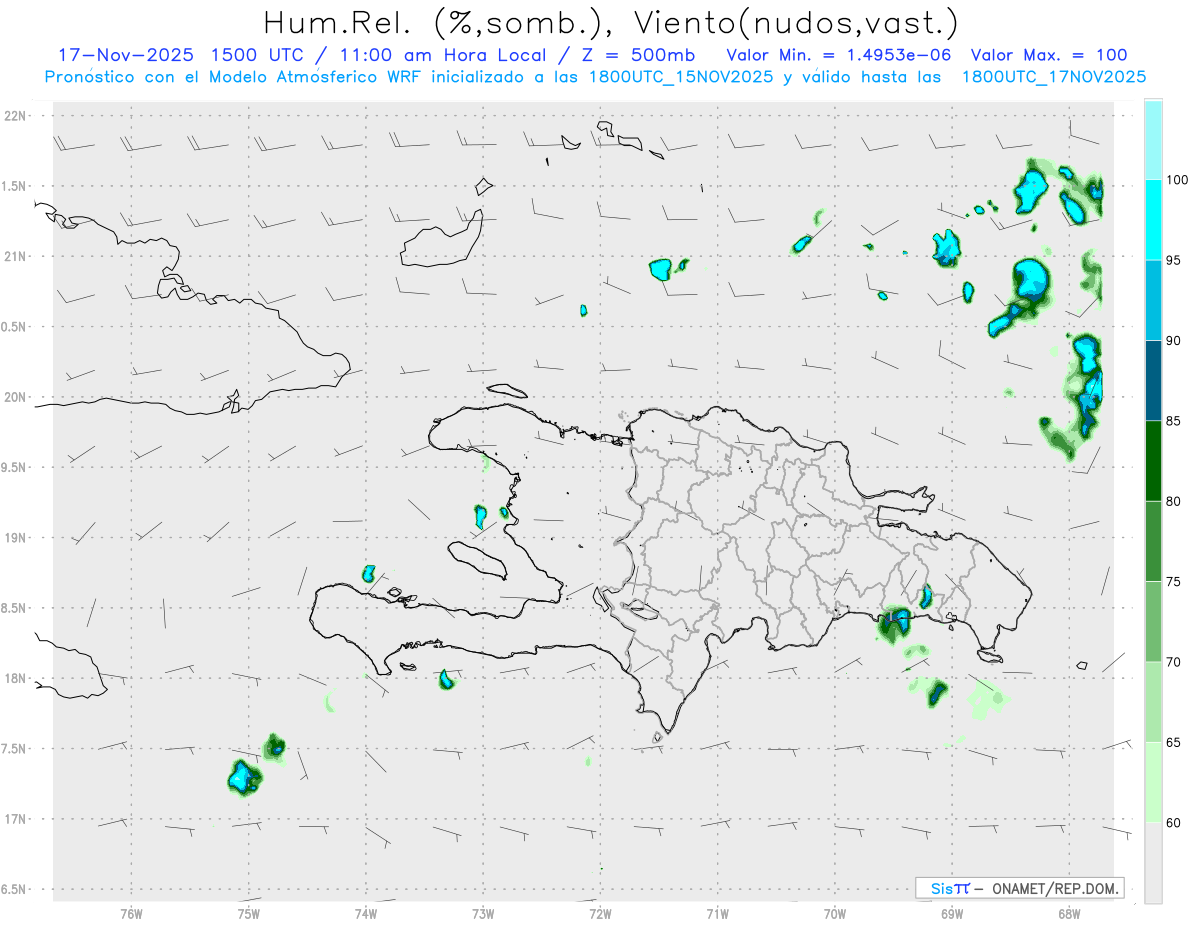Click the gray below-60% colorbar segment
The height and width of the screenshot is (927, 1200).
[x=1153, y=863]
